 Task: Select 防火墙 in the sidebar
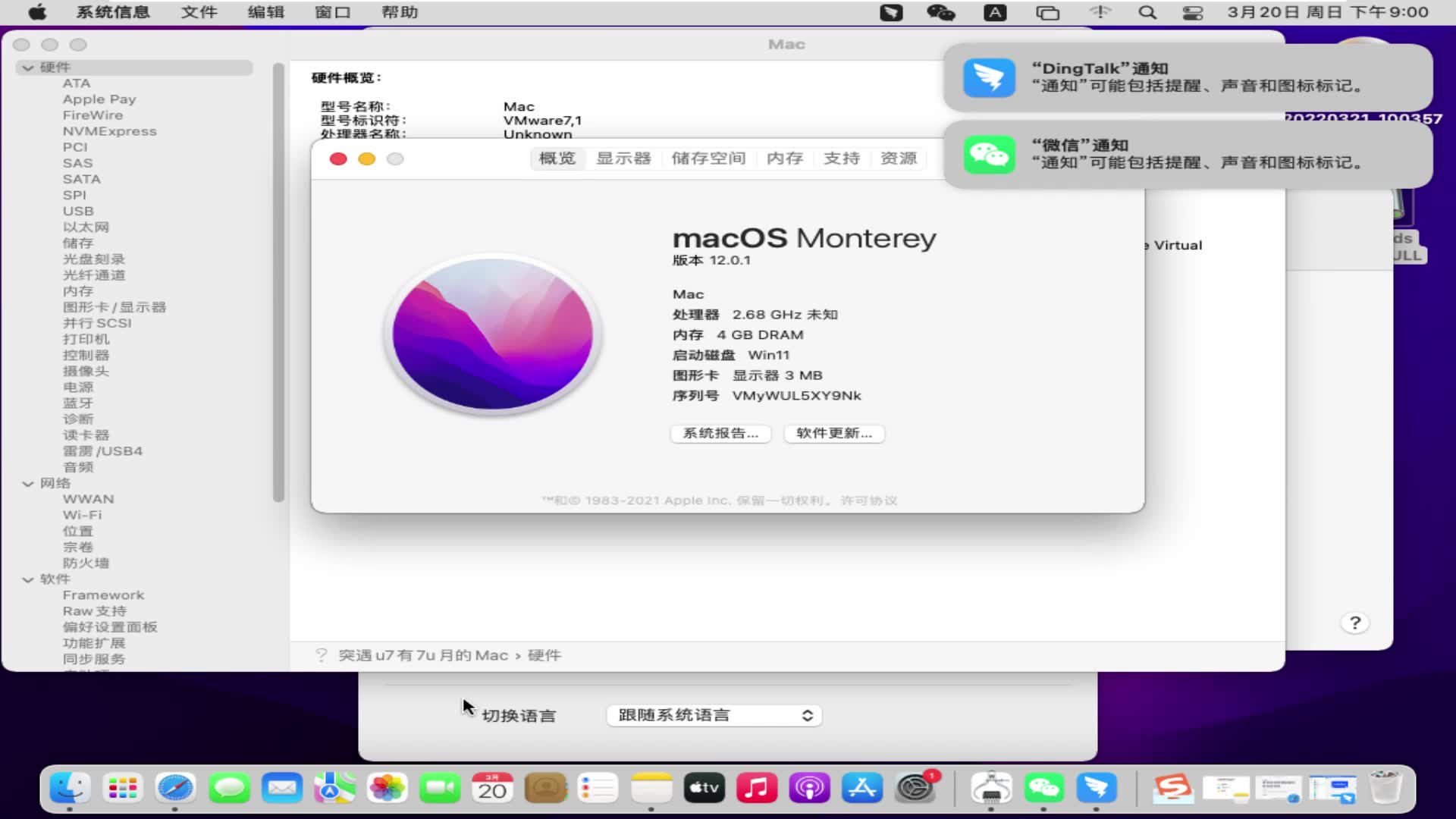tap(86, 563)
